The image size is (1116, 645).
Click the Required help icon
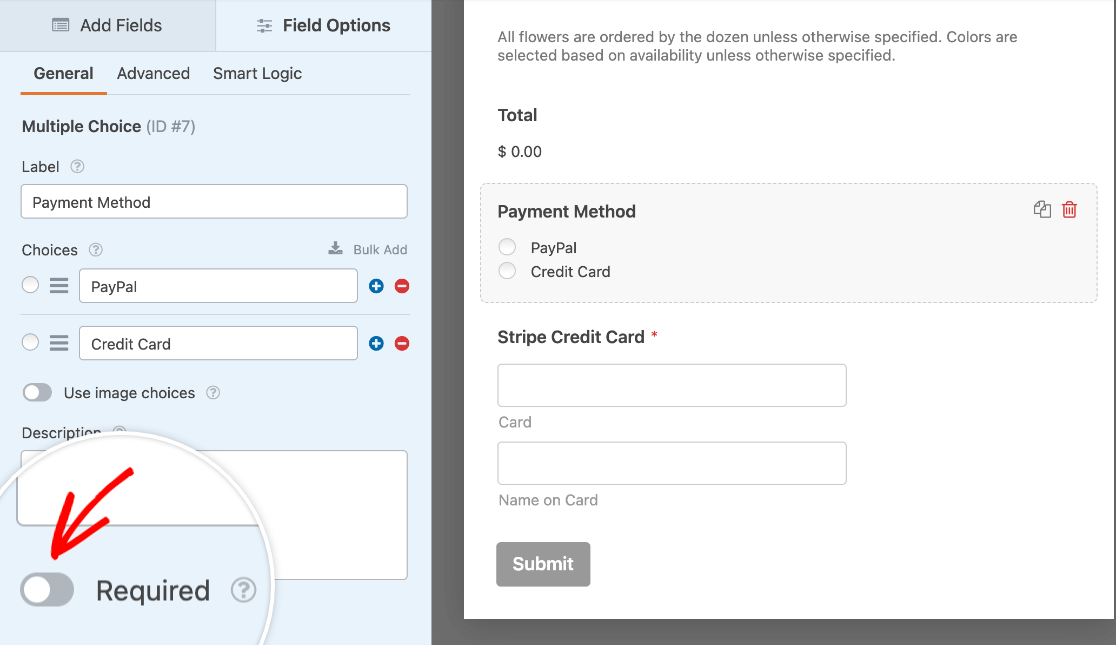coord(243,590)
